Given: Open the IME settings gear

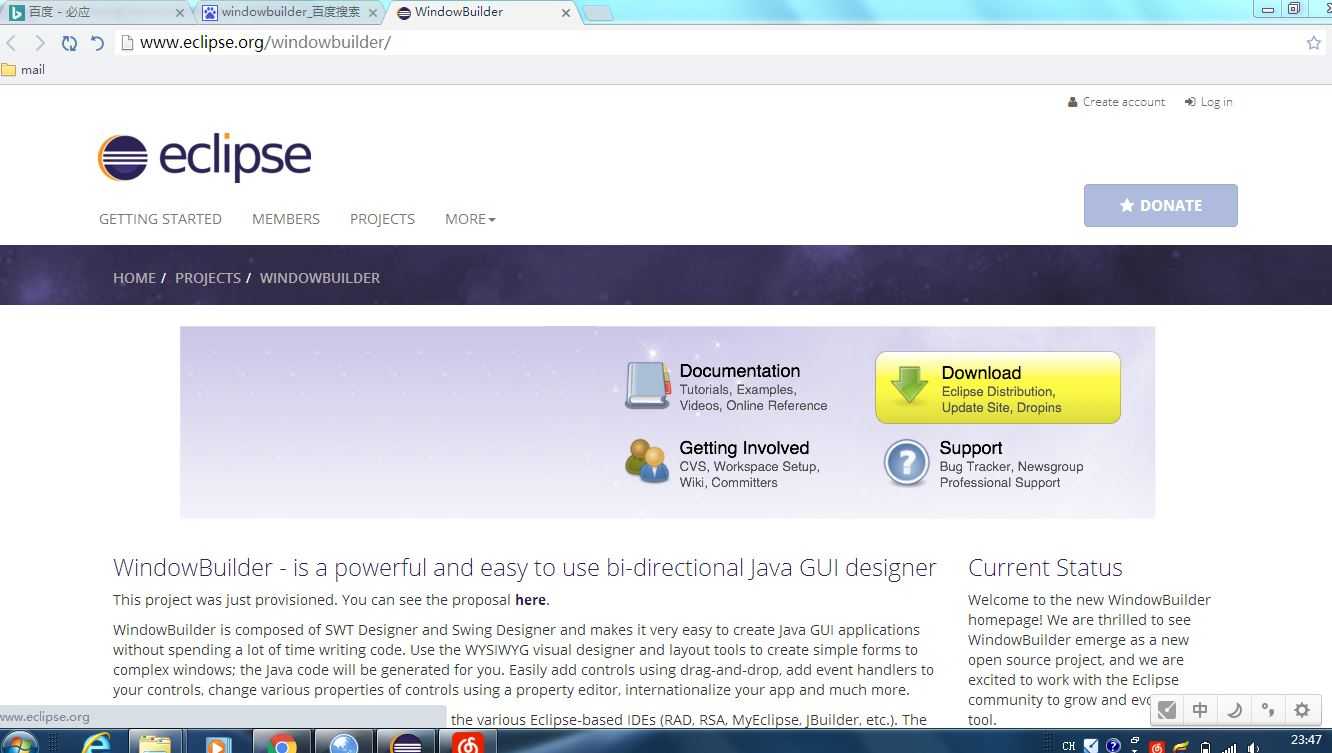Looking at the screenshot, I should 1302,710.
